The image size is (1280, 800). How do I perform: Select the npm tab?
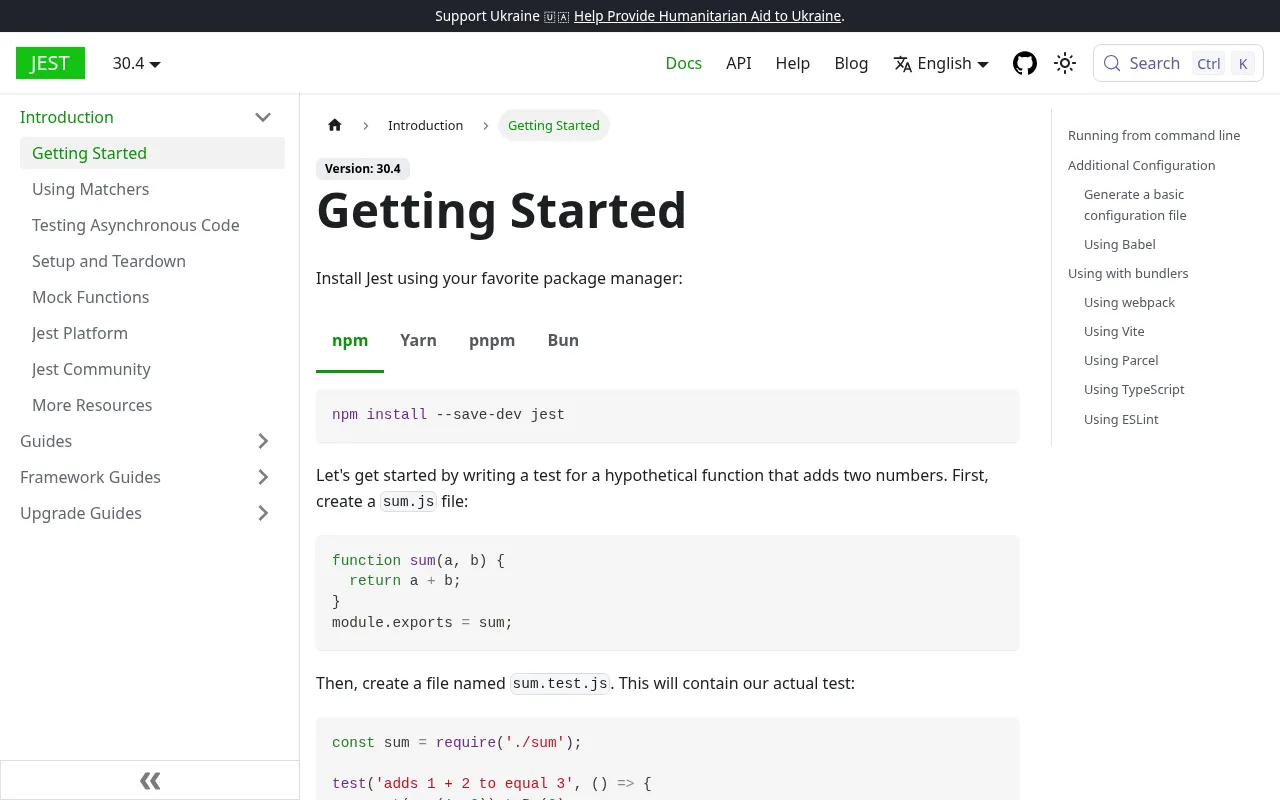point(350,340)
